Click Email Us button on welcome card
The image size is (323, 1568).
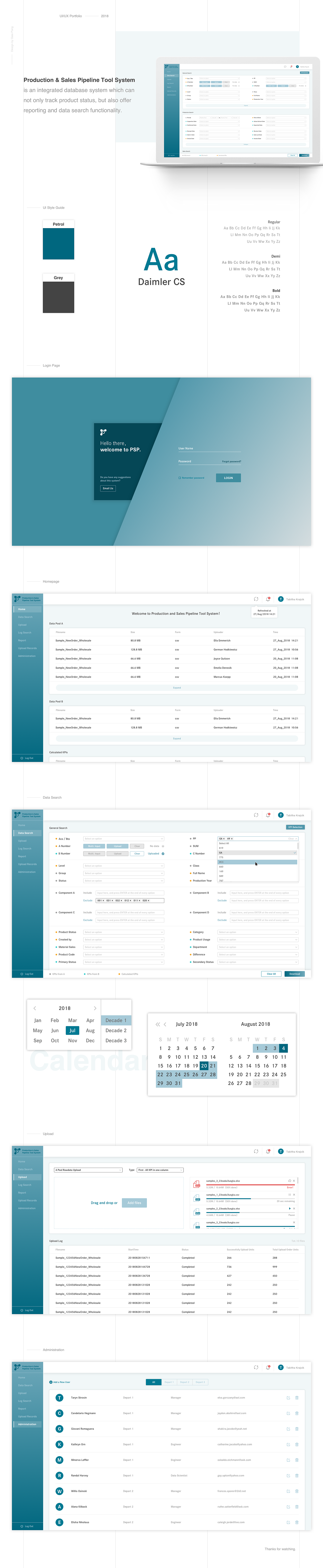[x=108, y=488]
